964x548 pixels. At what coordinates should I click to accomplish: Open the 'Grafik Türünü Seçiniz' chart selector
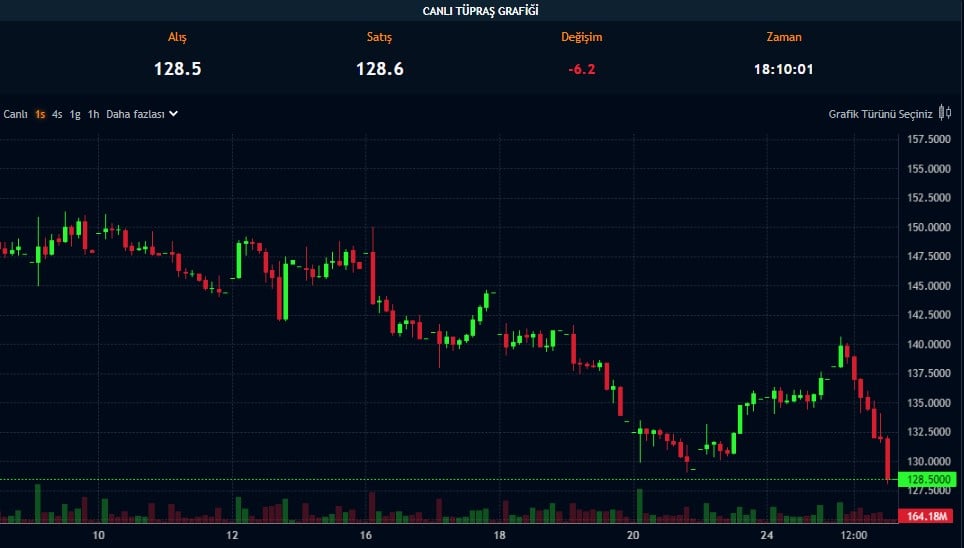880,114
